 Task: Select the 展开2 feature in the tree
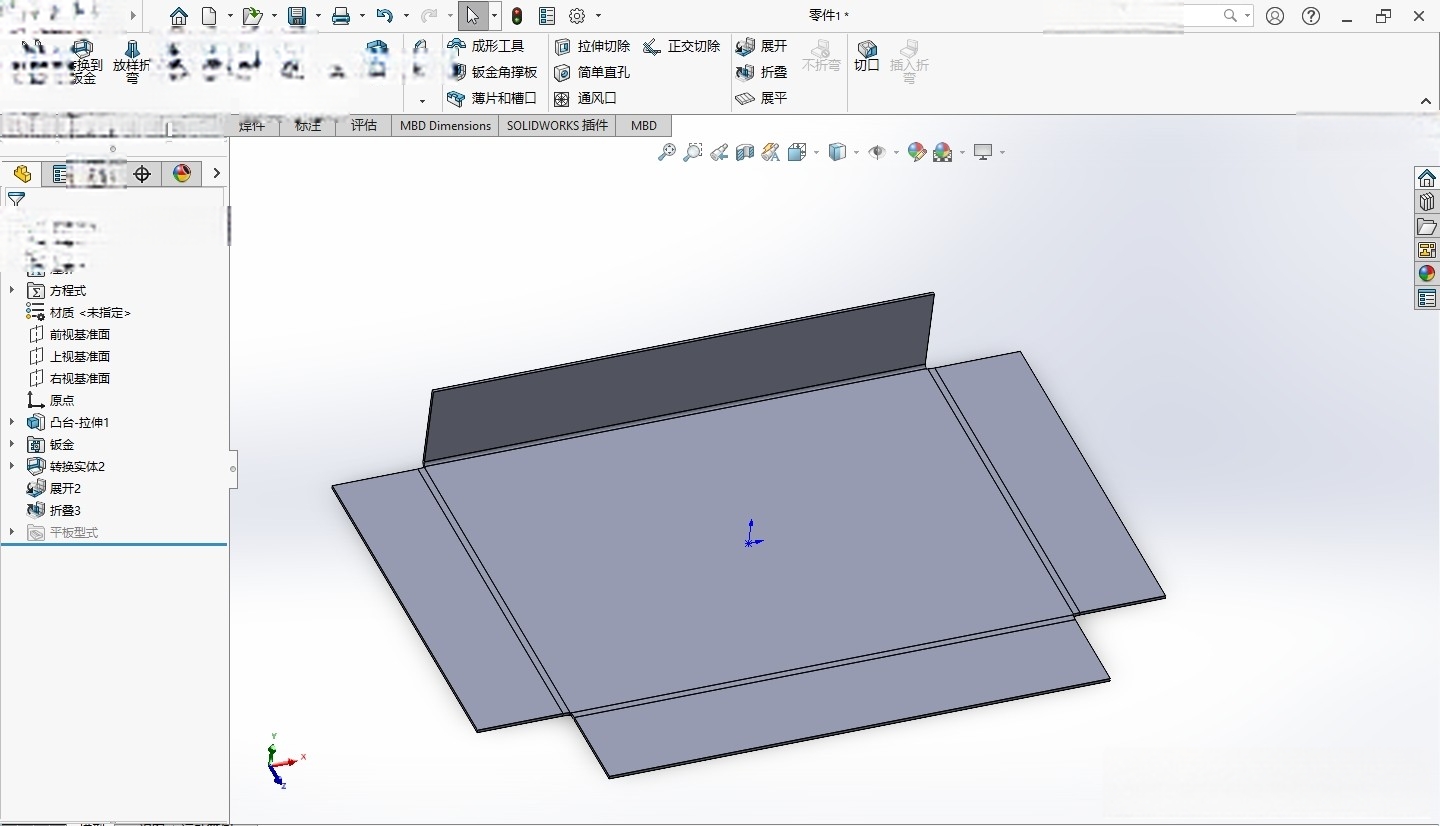[x=54, y=488]
